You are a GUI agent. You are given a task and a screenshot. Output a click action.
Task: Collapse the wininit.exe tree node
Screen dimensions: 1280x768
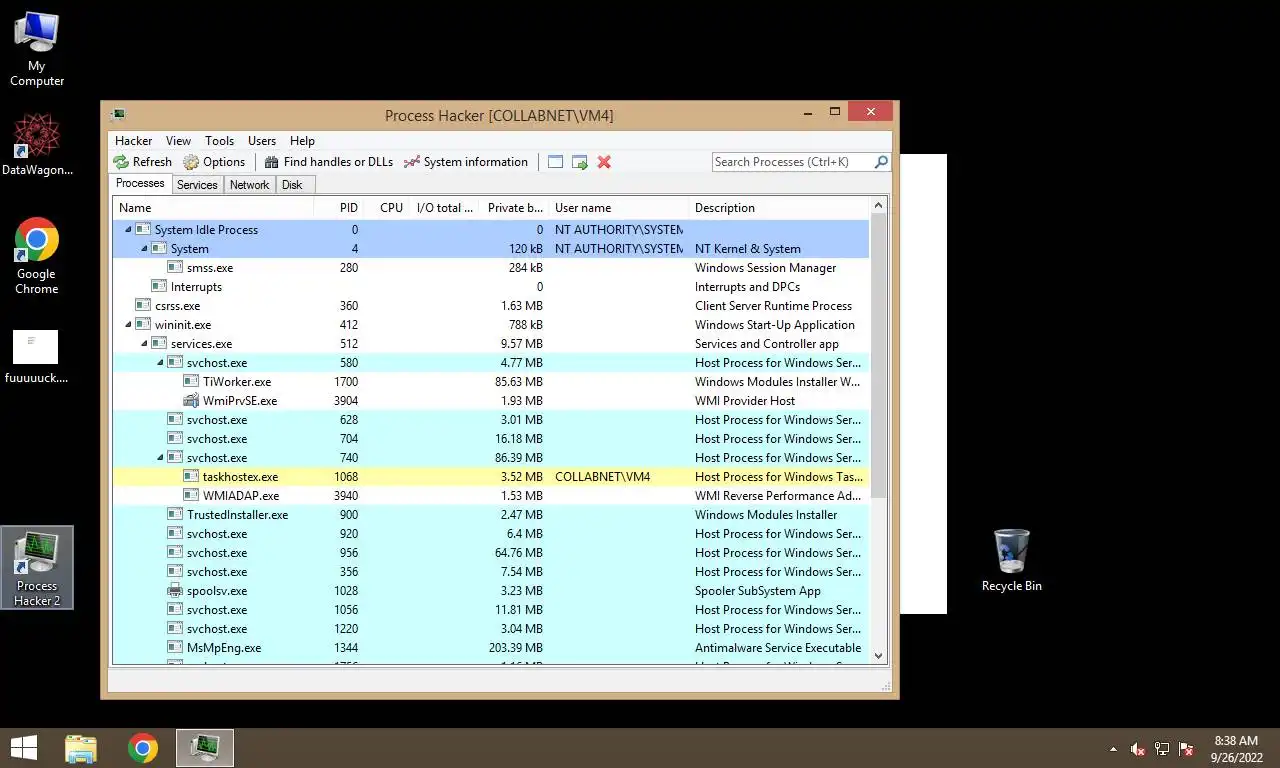point(128,325)
